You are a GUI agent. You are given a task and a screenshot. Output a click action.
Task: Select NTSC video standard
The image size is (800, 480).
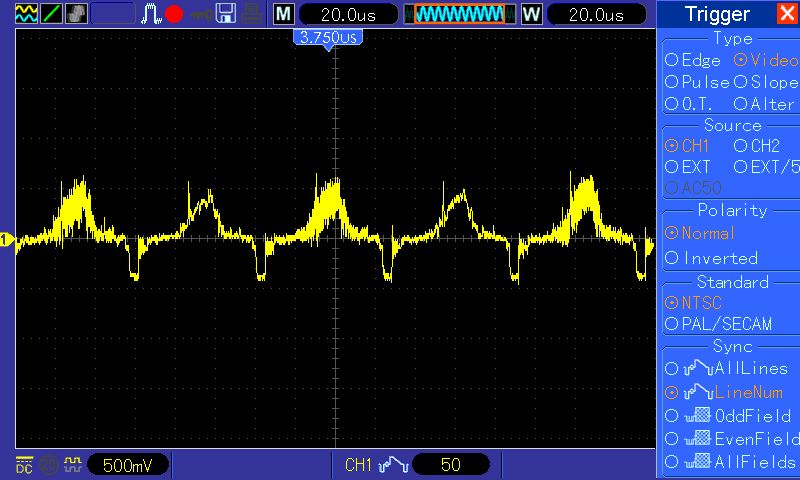click(x=693, y=303)
